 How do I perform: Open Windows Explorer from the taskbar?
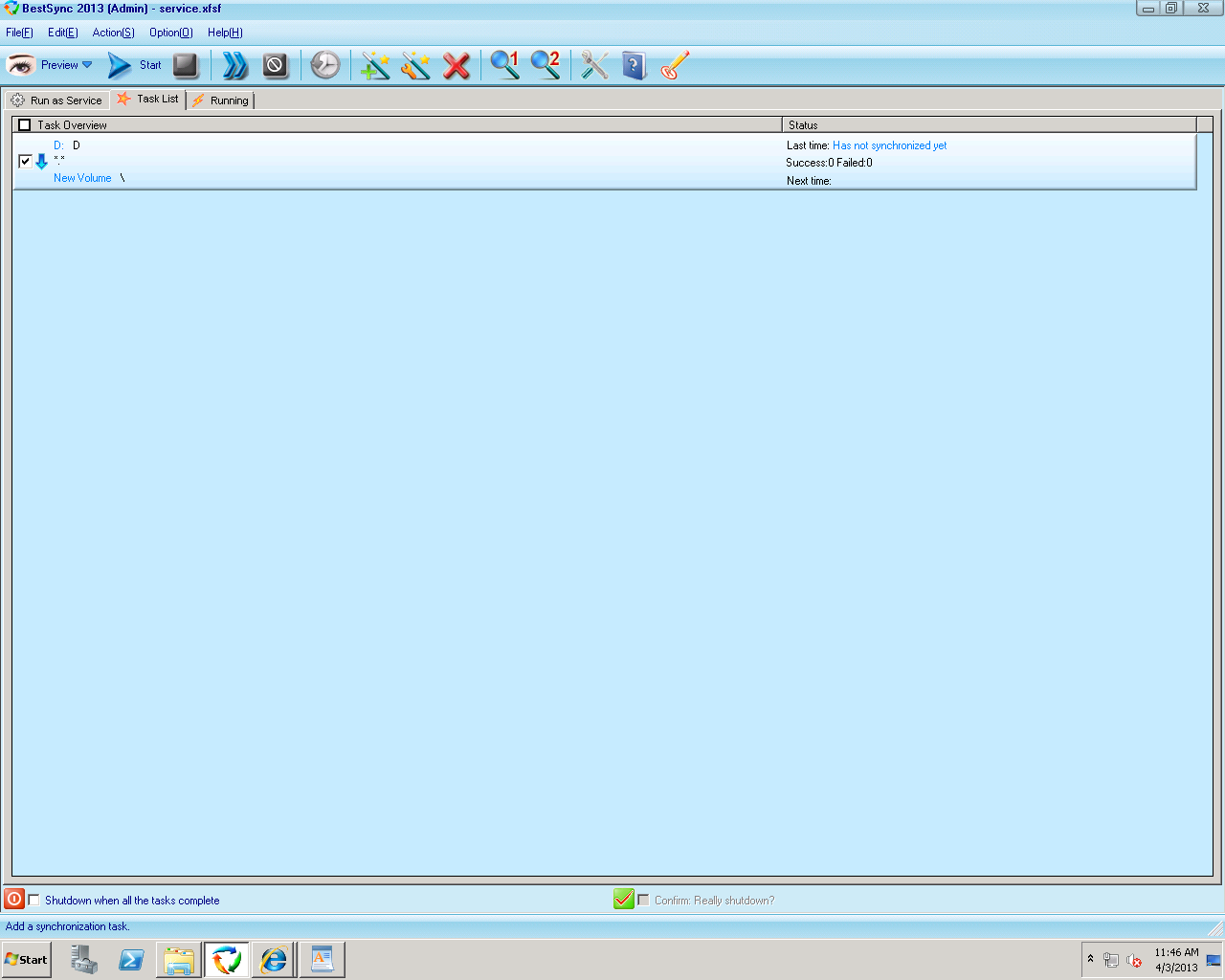(179, 960)
